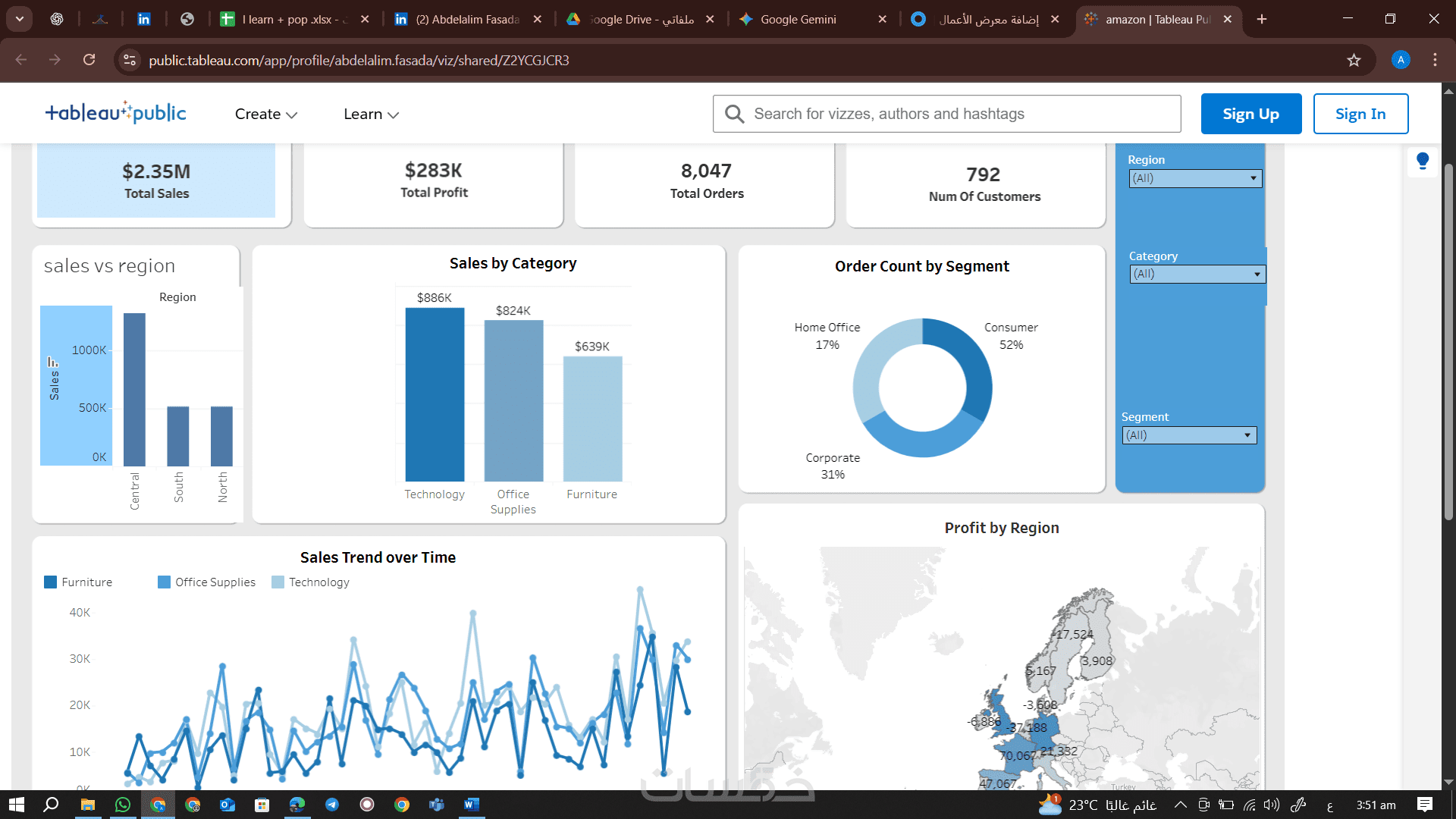Open site information icon in address bar
Image resolution: width=1456 pixels, height=819 pixels.
click(x=130, y=60)
